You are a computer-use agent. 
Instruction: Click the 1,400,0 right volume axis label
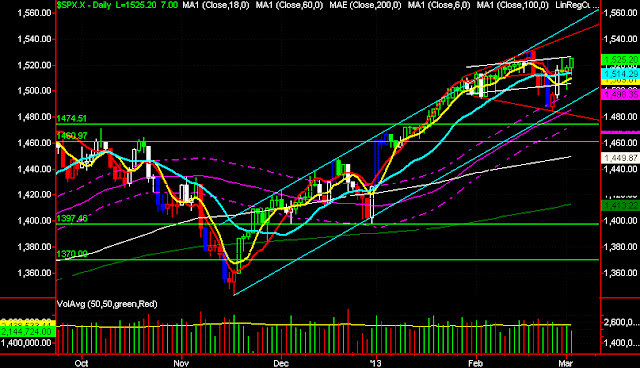tap(622, 343)
